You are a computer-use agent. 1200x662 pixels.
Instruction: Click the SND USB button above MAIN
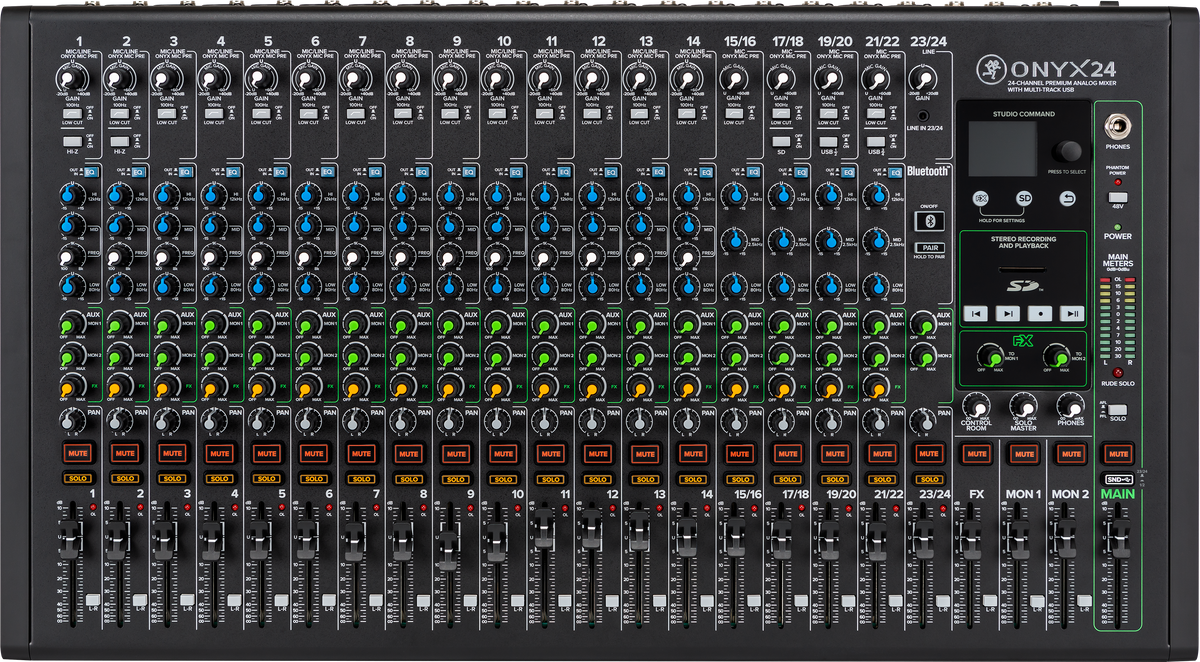click(1117, 478)
